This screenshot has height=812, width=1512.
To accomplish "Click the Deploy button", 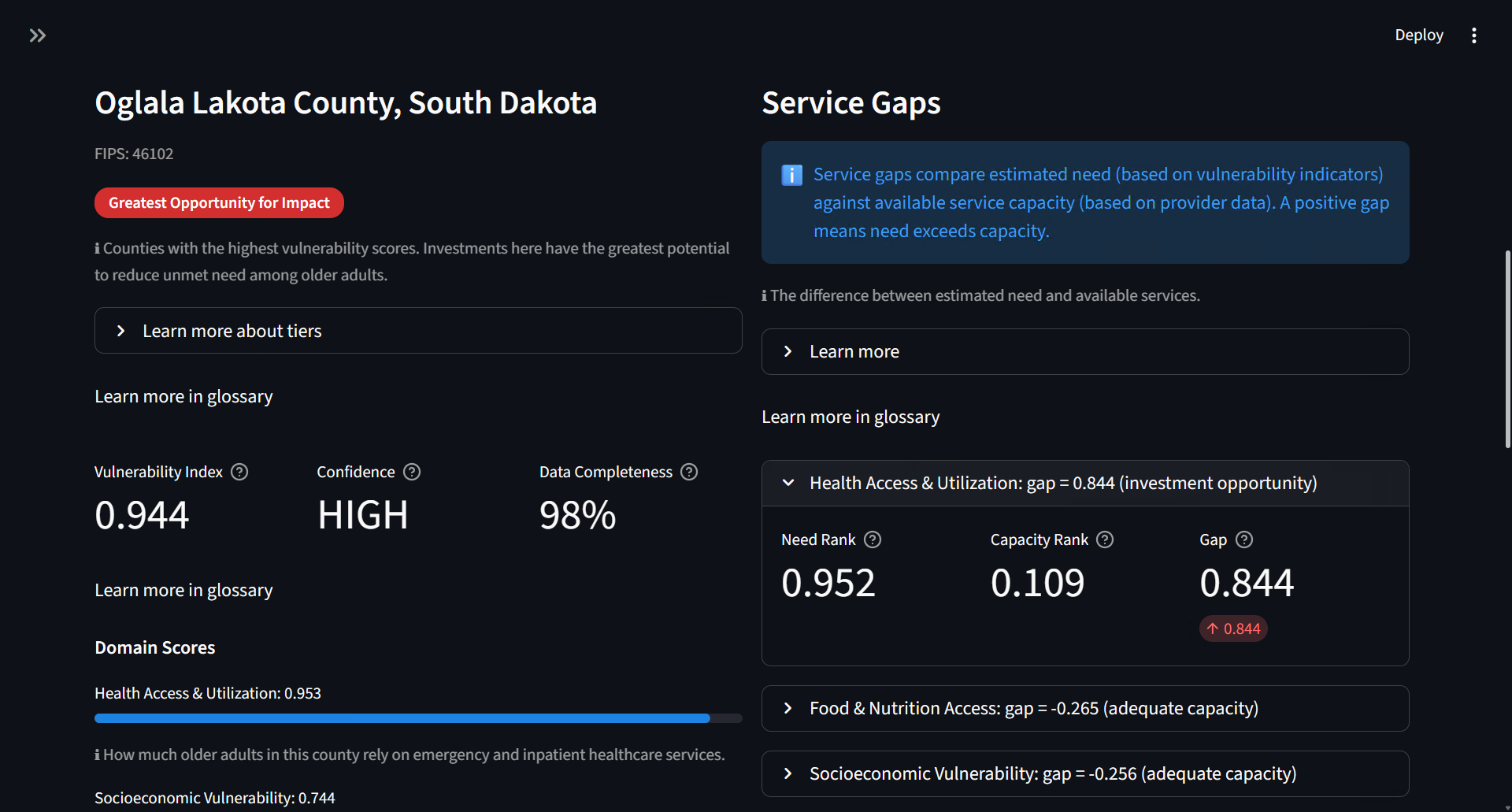I will coord(1418,35).
